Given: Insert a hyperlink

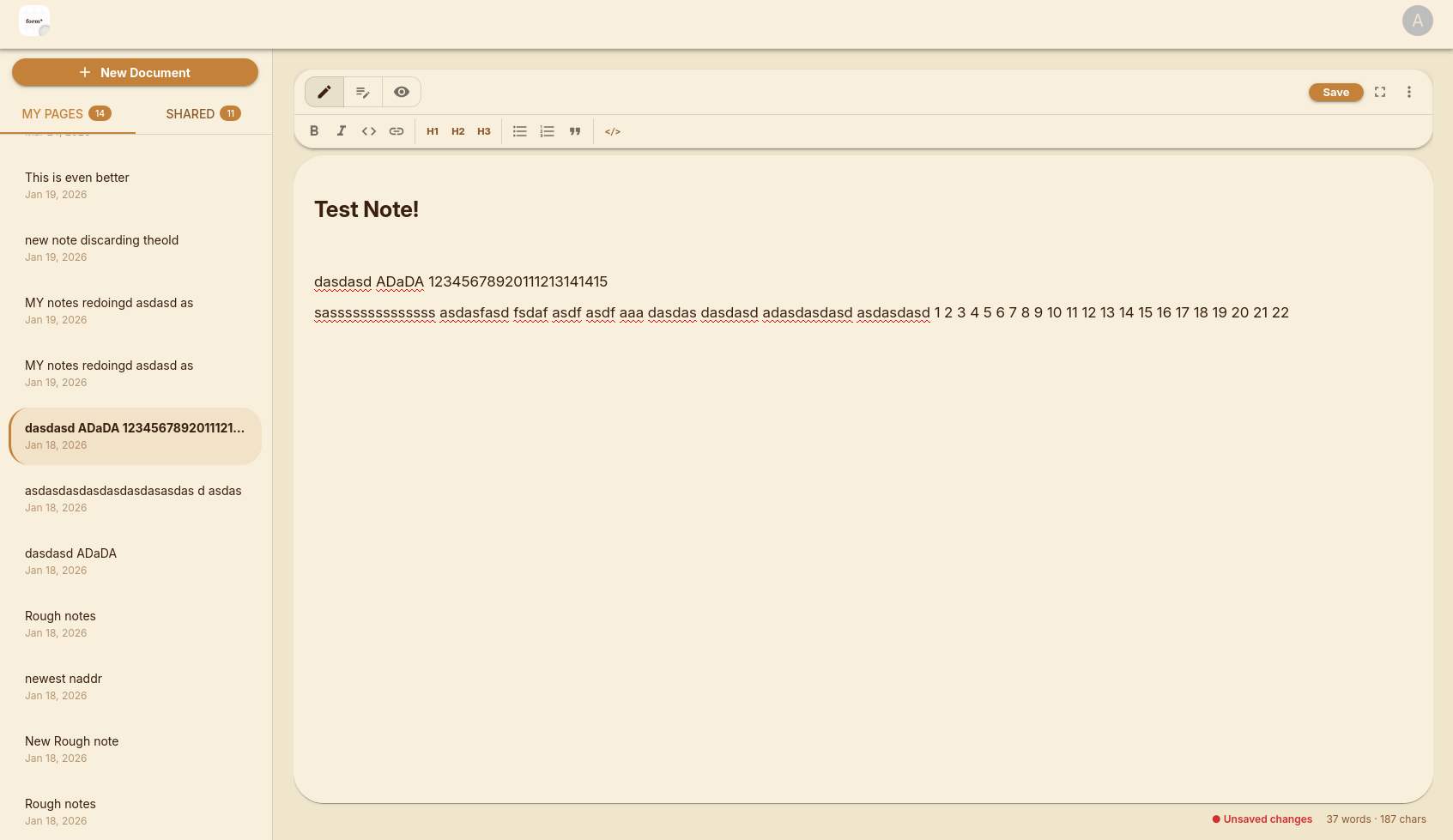Looking at the screenshot, I should coord(397,131).
